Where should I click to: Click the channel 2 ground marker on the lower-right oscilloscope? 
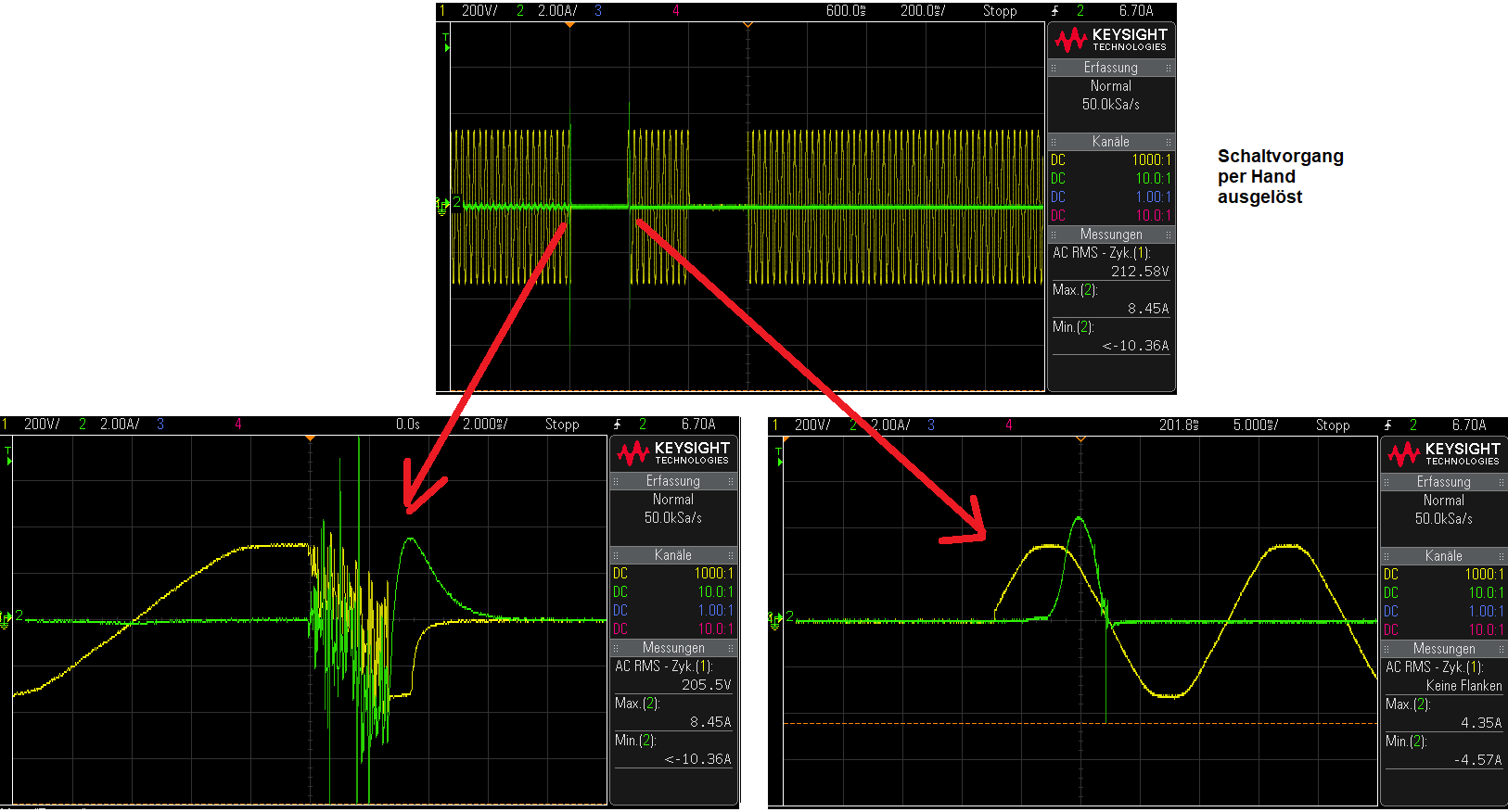click(775, 620)
